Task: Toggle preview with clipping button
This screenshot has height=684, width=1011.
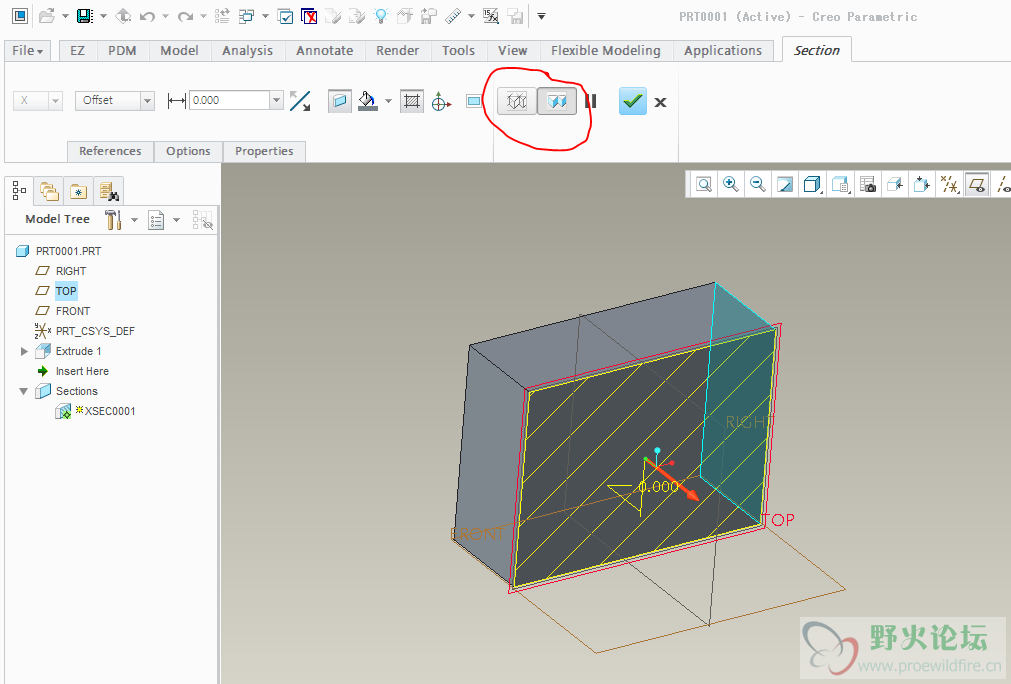Action: pos(556,101)
